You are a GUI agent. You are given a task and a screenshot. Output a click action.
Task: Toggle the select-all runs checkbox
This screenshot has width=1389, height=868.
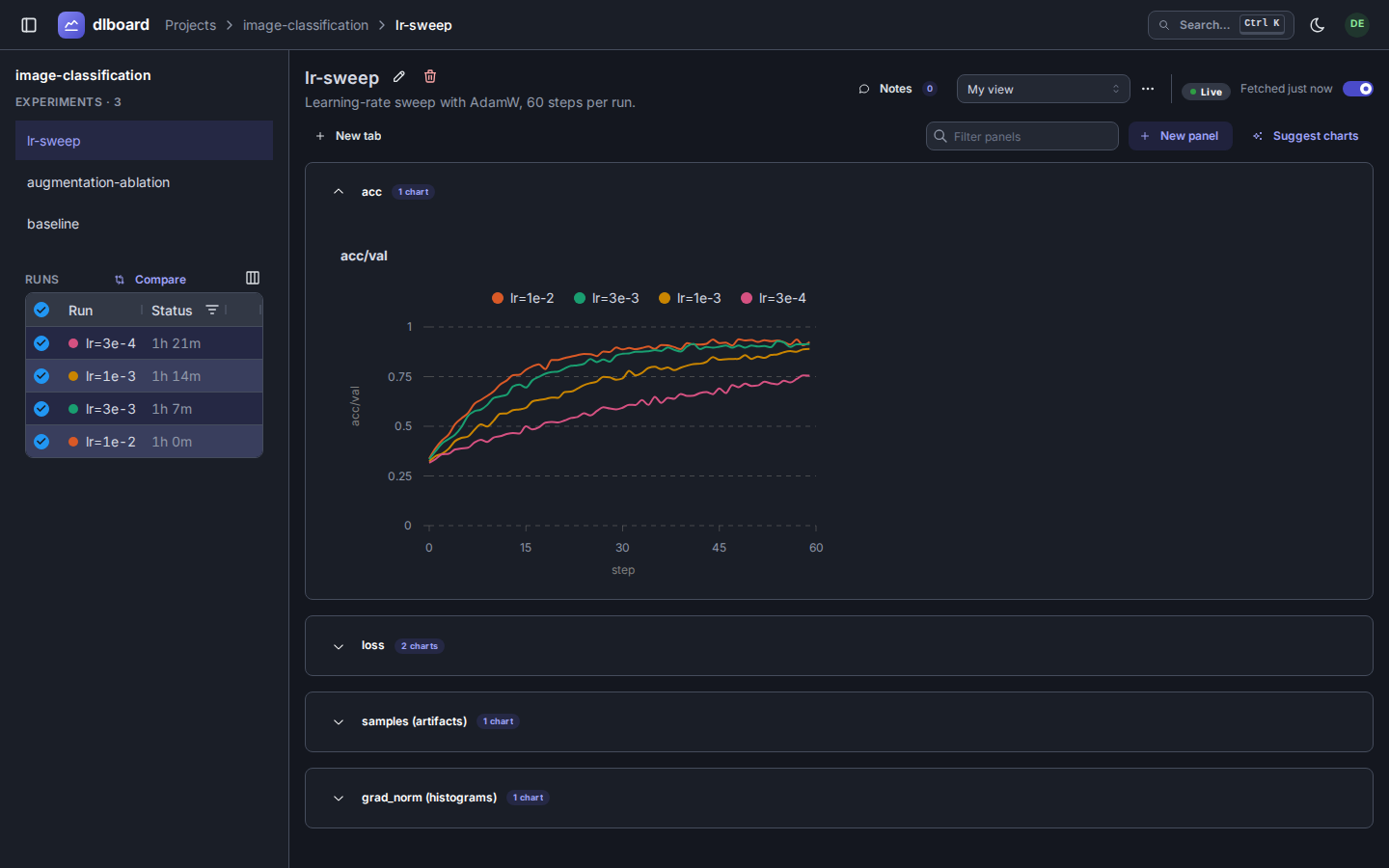tap(41, 310)
